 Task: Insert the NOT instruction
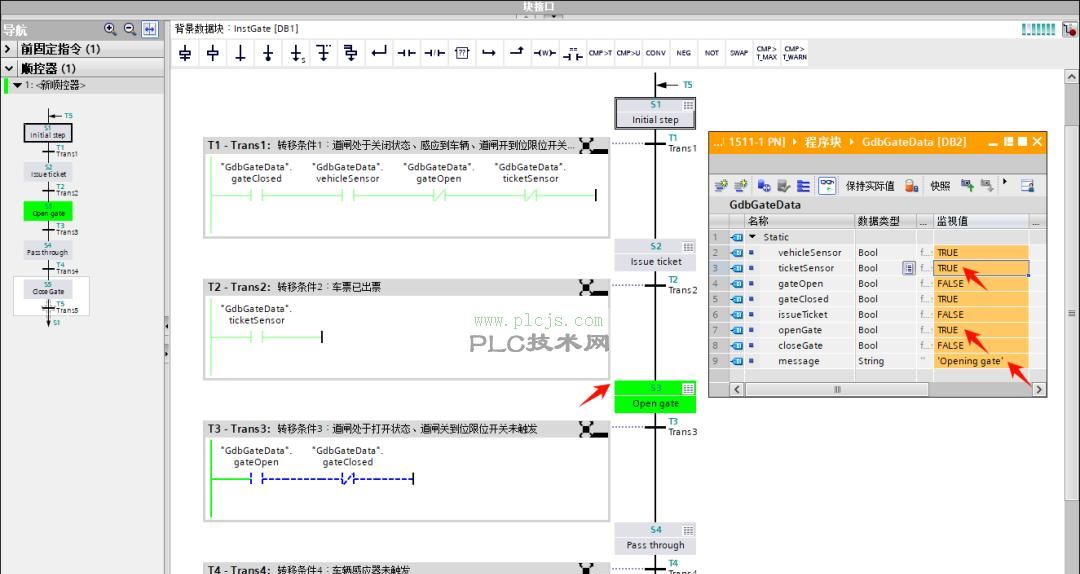click(x=712, y=53)
